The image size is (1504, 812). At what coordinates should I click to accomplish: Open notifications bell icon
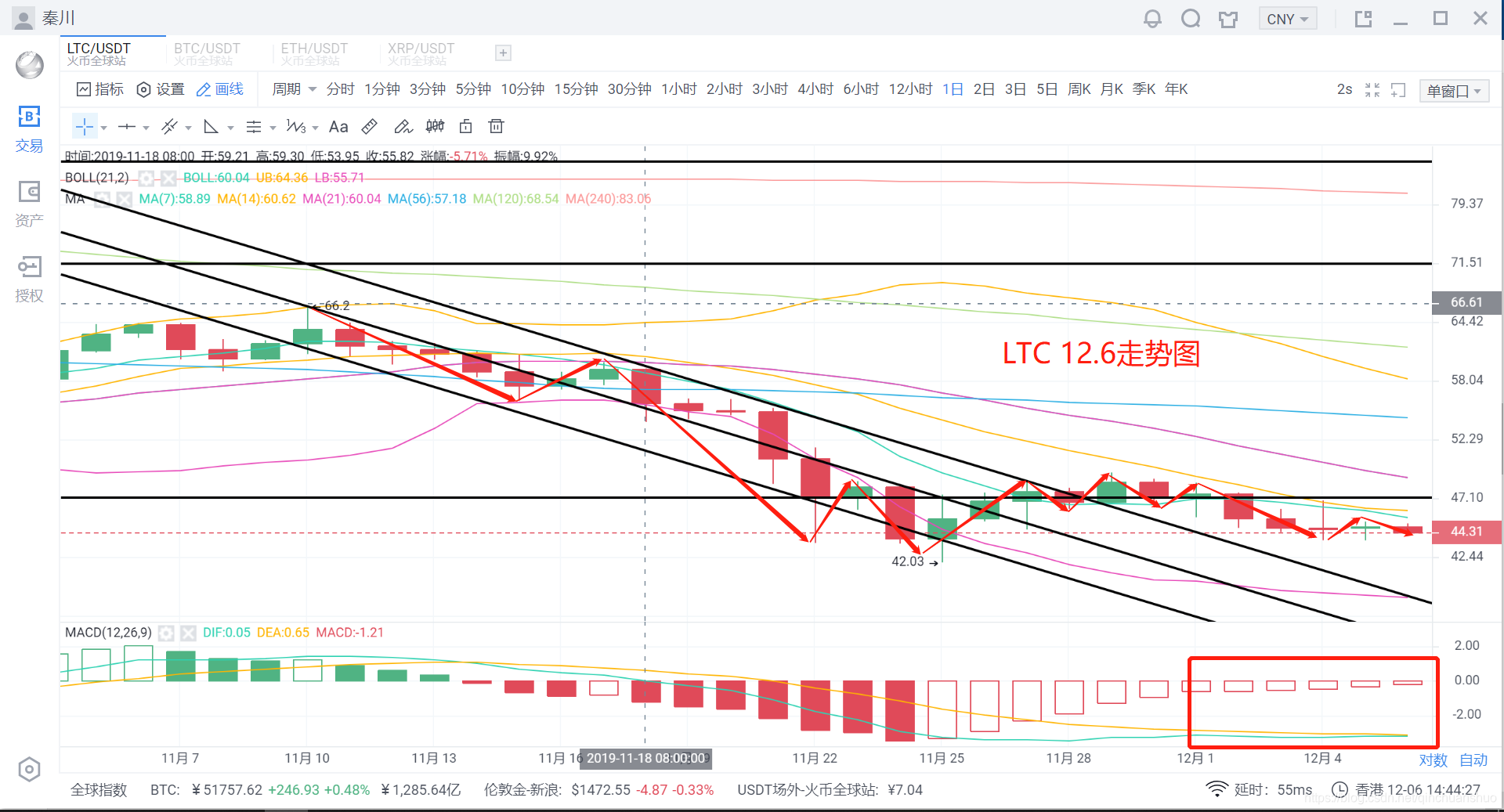coord(1152,19)
